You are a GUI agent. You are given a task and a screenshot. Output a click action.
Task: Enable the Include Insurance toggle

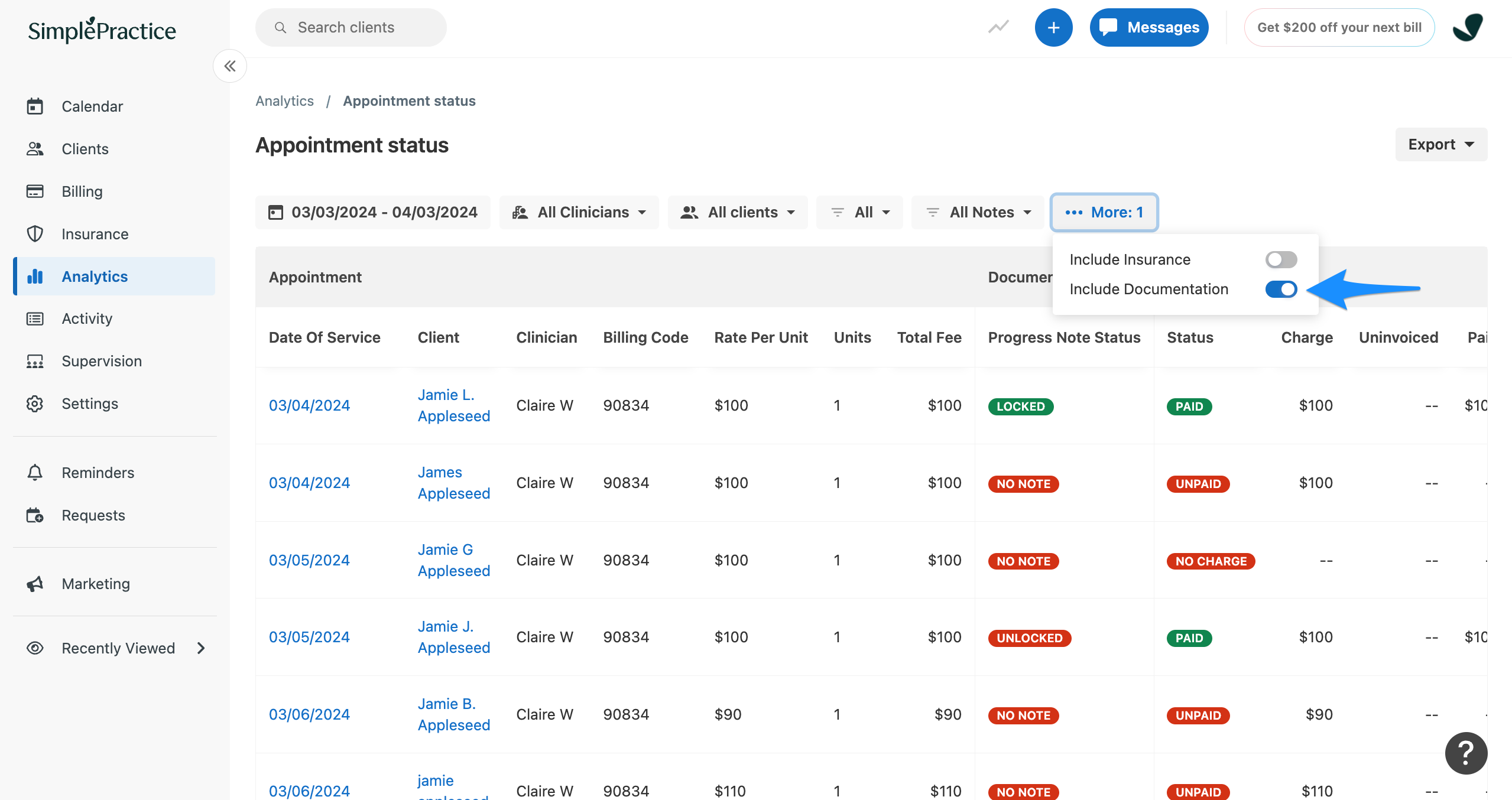1281,259
